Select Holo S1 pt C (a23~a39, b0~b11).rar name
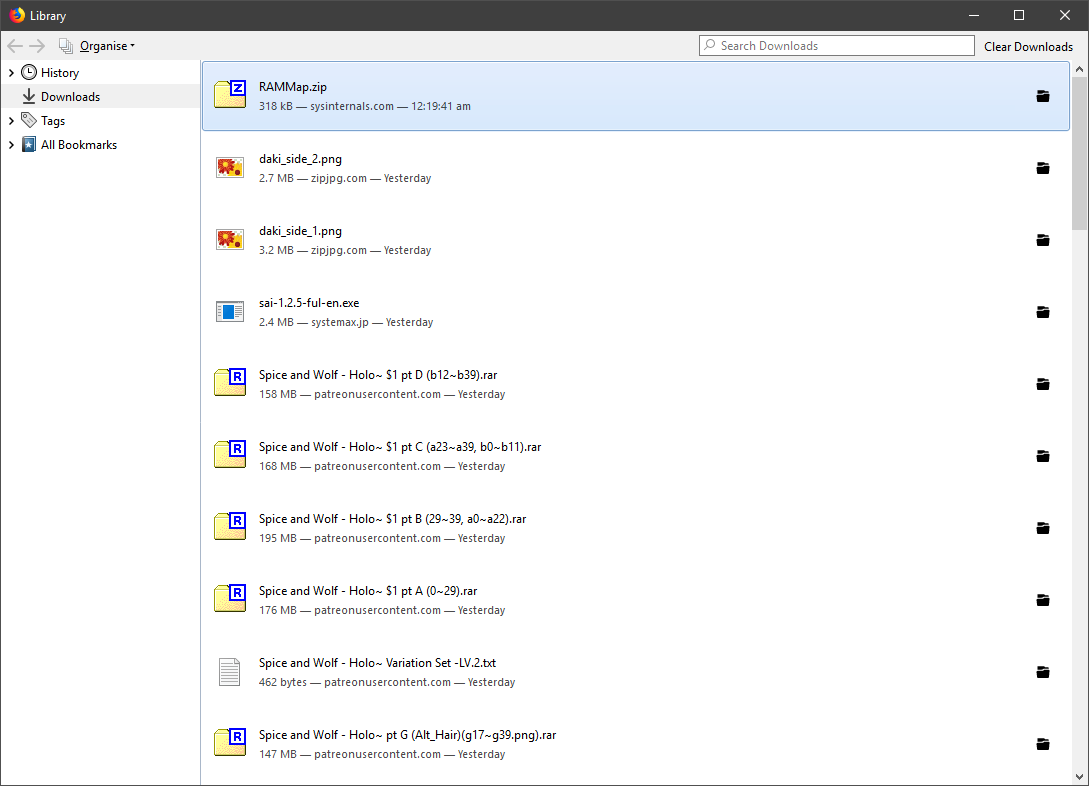This screenshot has height=786, width=1089. pyautogui.click(x=400, y=447)
